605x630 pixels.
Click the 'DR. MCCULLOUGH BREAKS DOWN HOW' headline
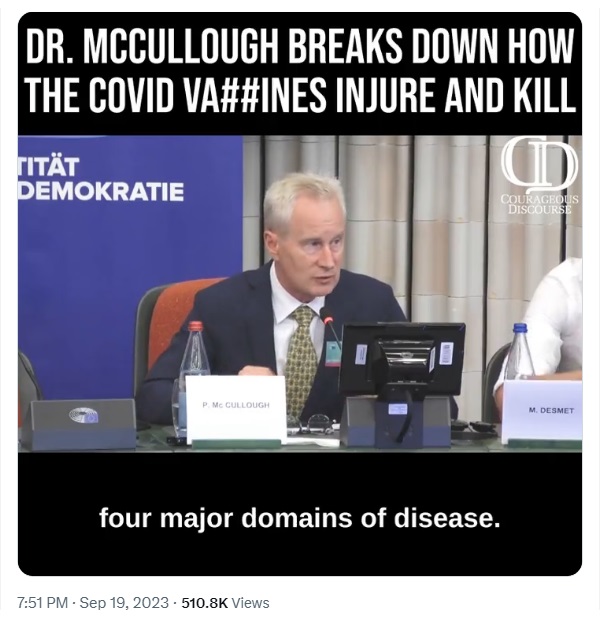coord(300,46)
